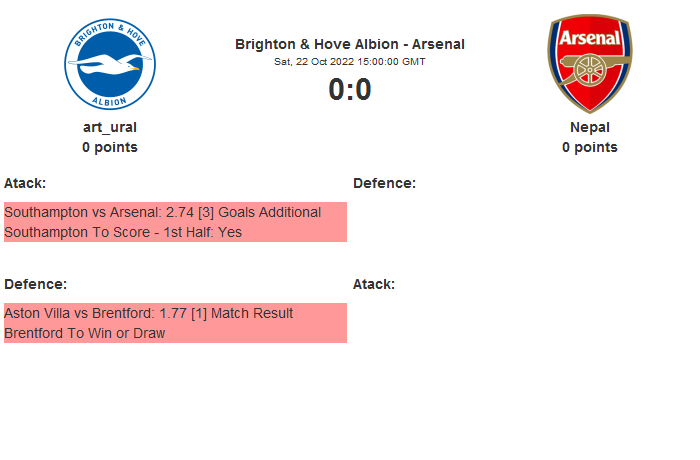Select Southampton To Score - 1st Half: Yes
Viewport: 700px width, 460px height.
[x=123, y=232]
